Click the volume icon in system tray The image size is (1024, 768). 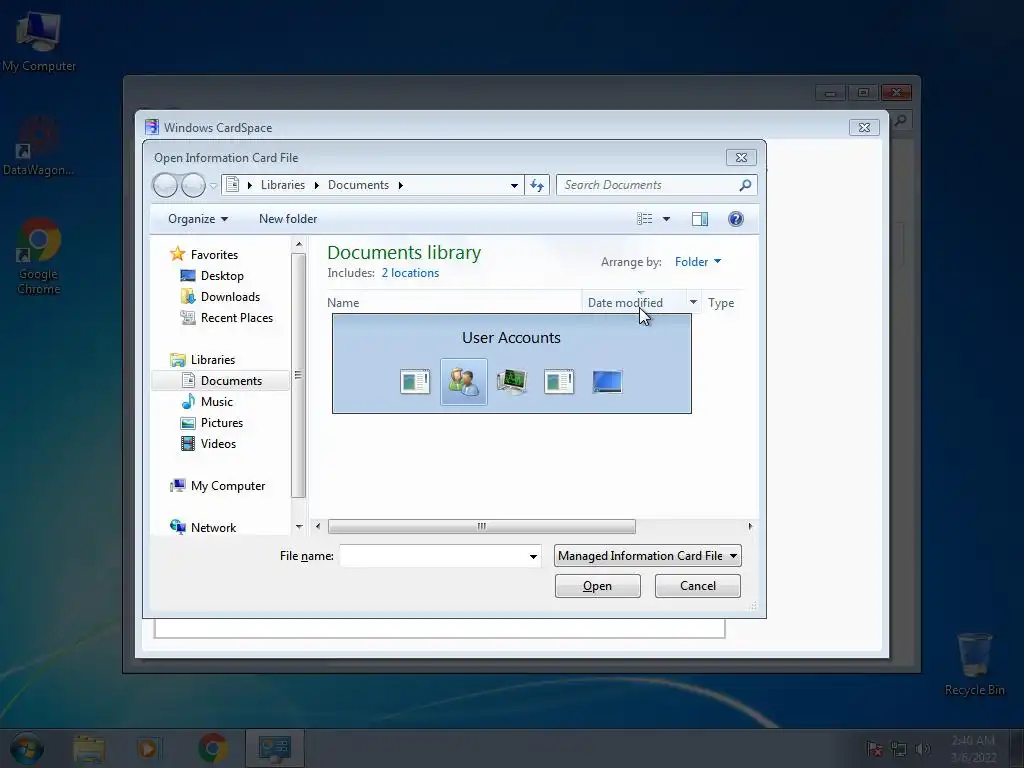(x=922, y=749)
